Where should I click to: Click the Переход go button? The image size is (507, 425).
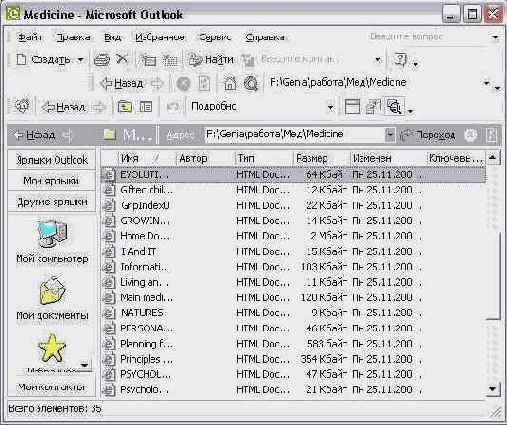pyautogui.click(x=427, y=135)
